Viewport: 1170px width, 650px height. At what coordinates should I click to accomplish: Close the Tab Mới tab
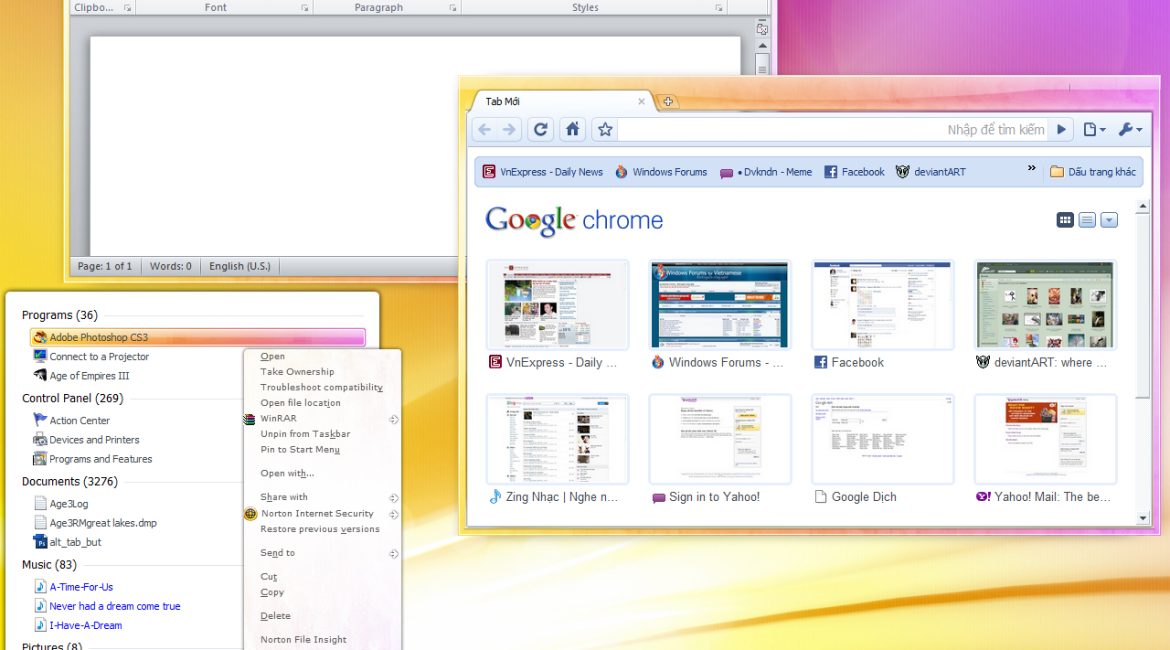(x=641, y=101)
